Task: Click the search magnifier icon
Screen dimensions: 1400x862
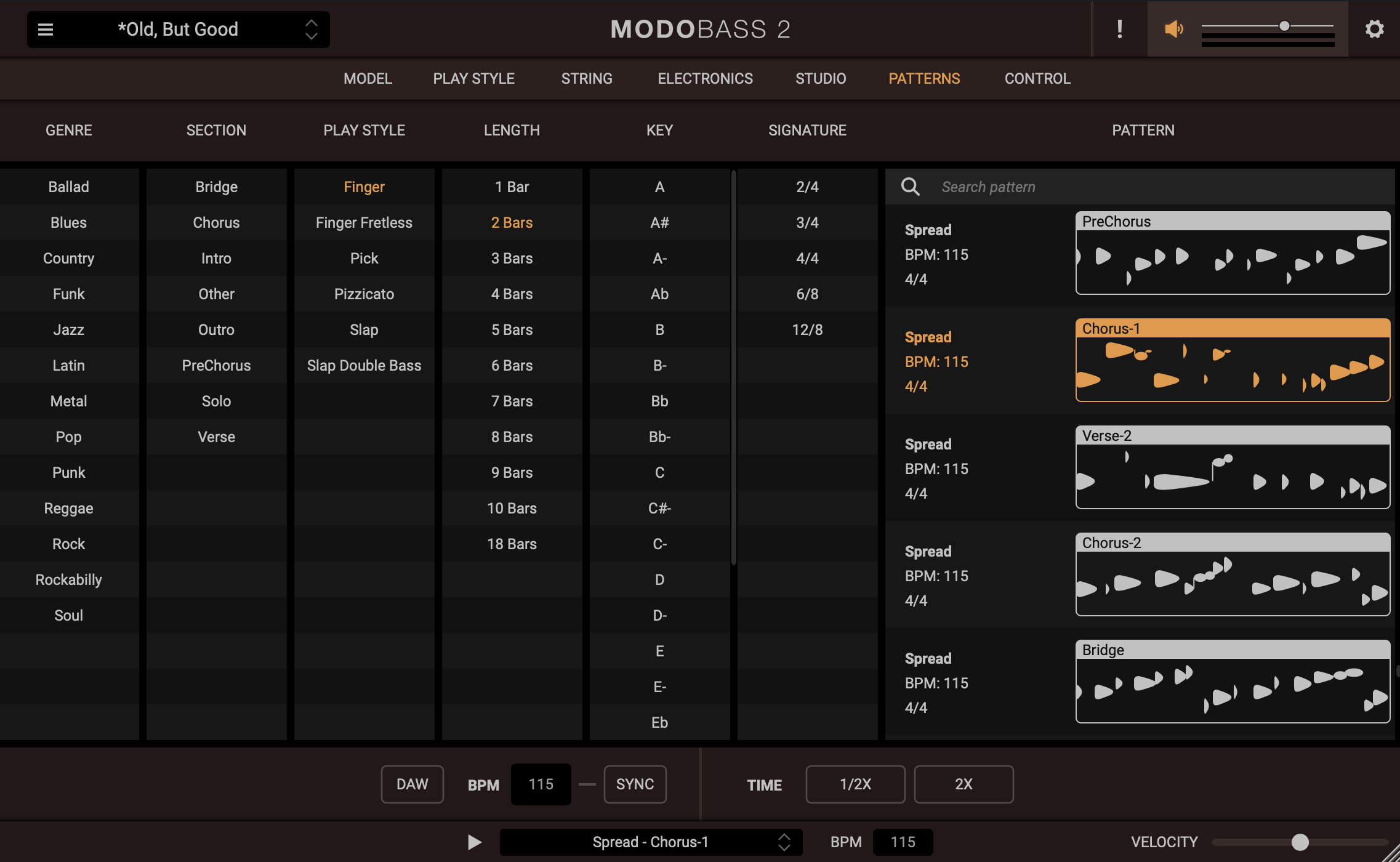Action: 910,187
